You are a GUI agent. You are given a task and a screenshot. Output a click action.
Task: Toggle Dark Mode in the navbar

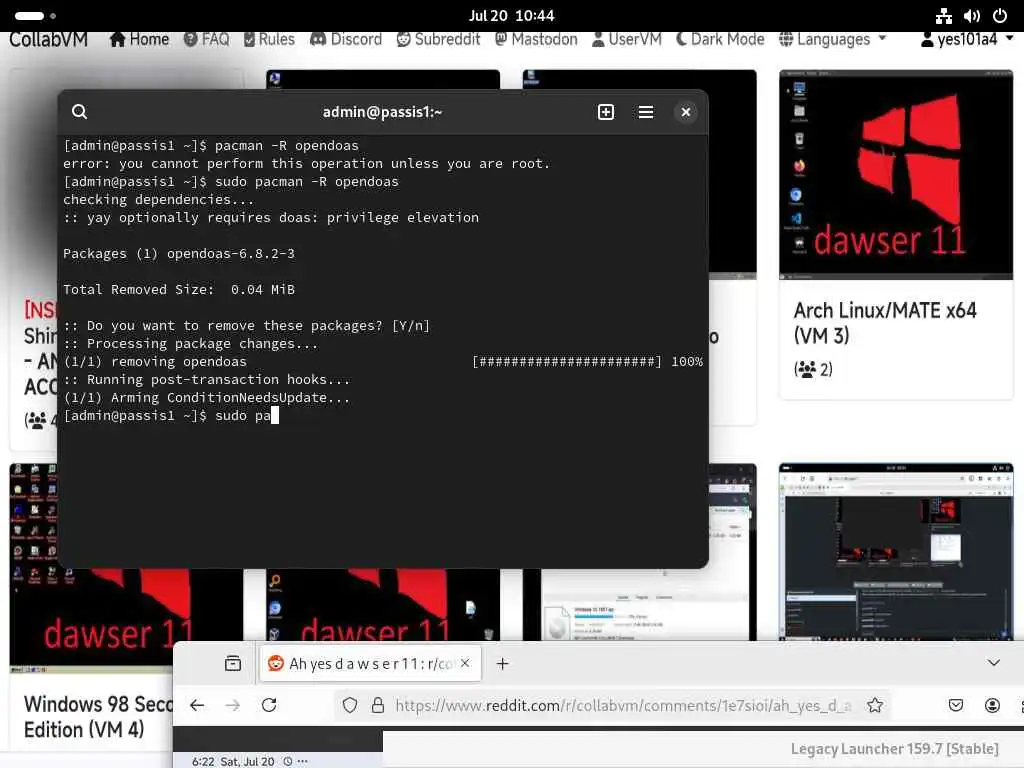tap(720, 39)
